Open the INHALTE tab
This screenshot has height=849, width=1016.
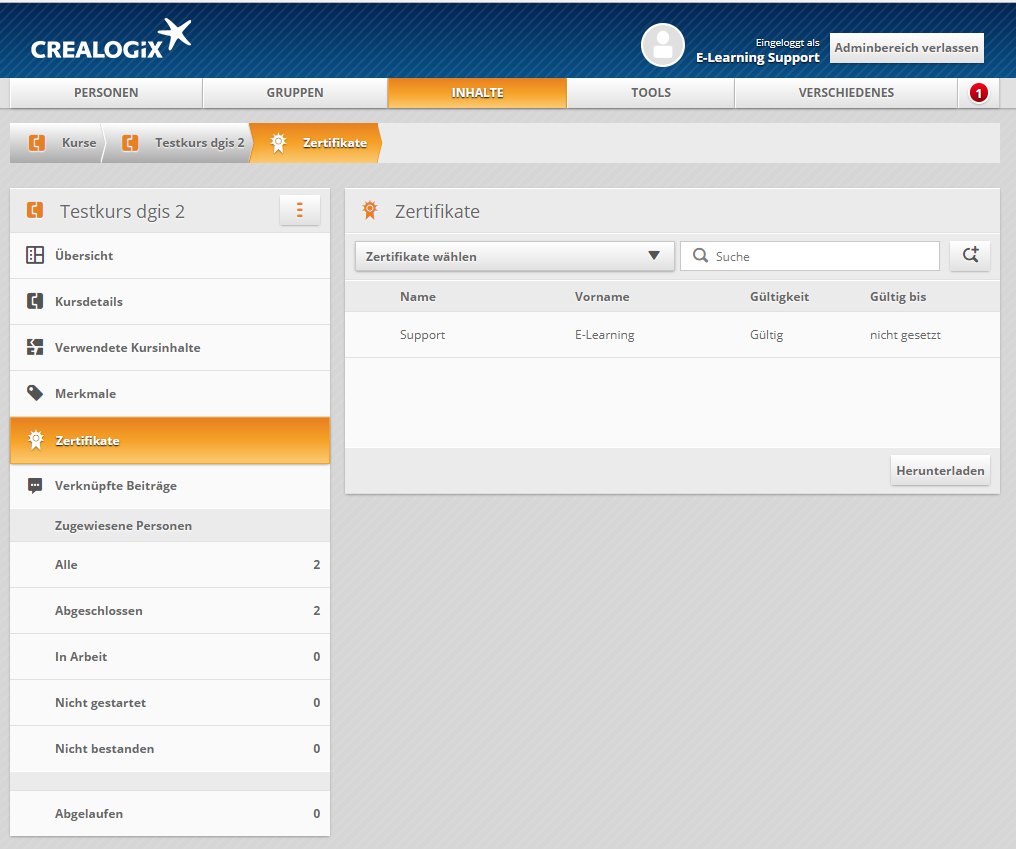[x=477, y=93]
